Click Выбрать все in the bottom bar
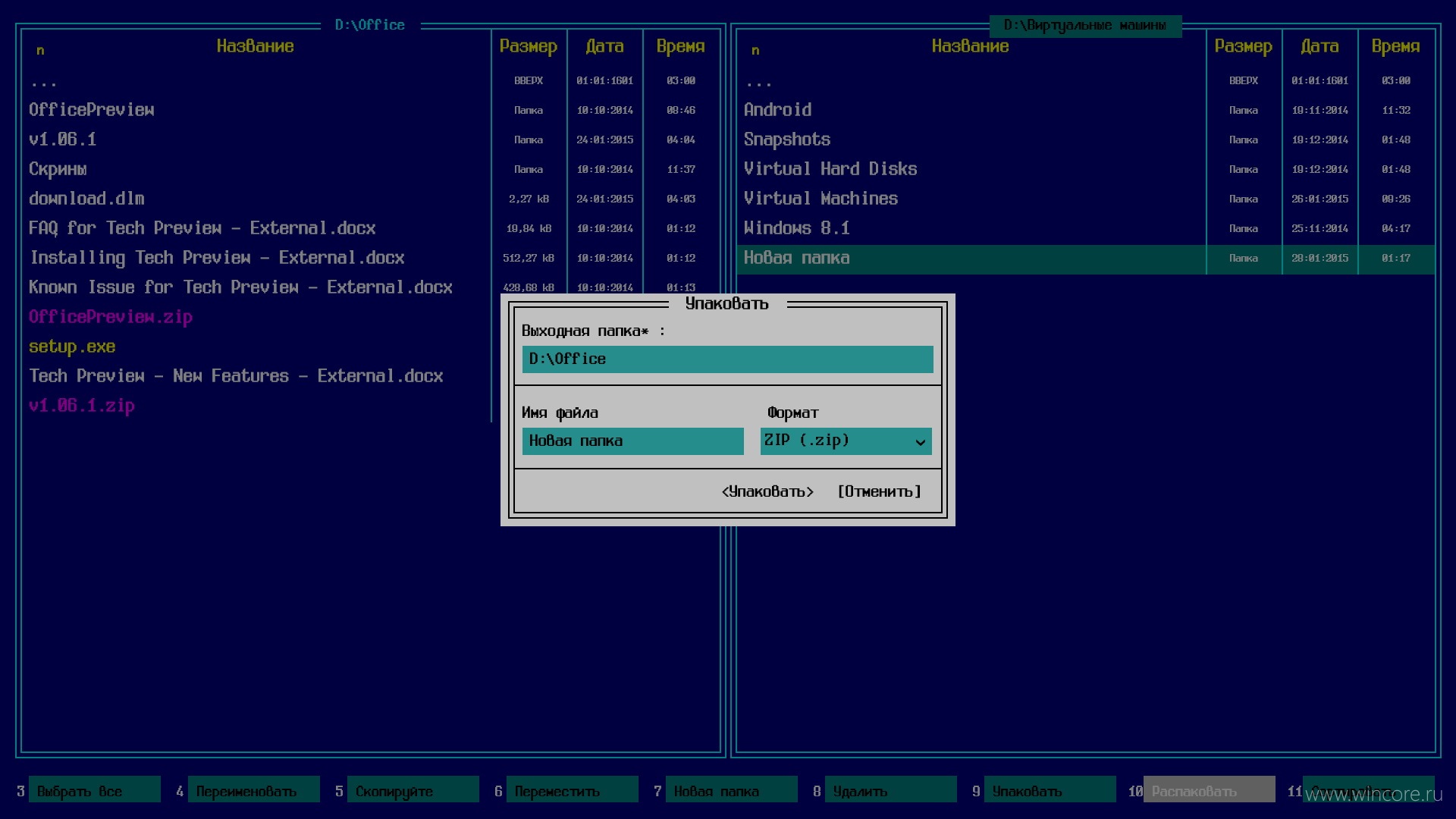Screen dimensions: 1456x819 click(x=94, y=789)
